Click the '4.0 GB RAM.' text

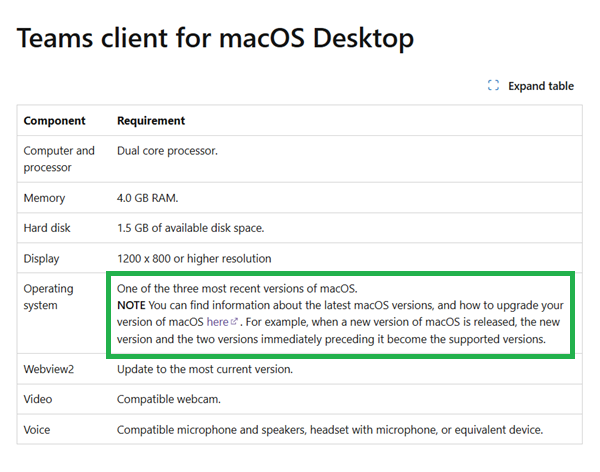point(147,198)
